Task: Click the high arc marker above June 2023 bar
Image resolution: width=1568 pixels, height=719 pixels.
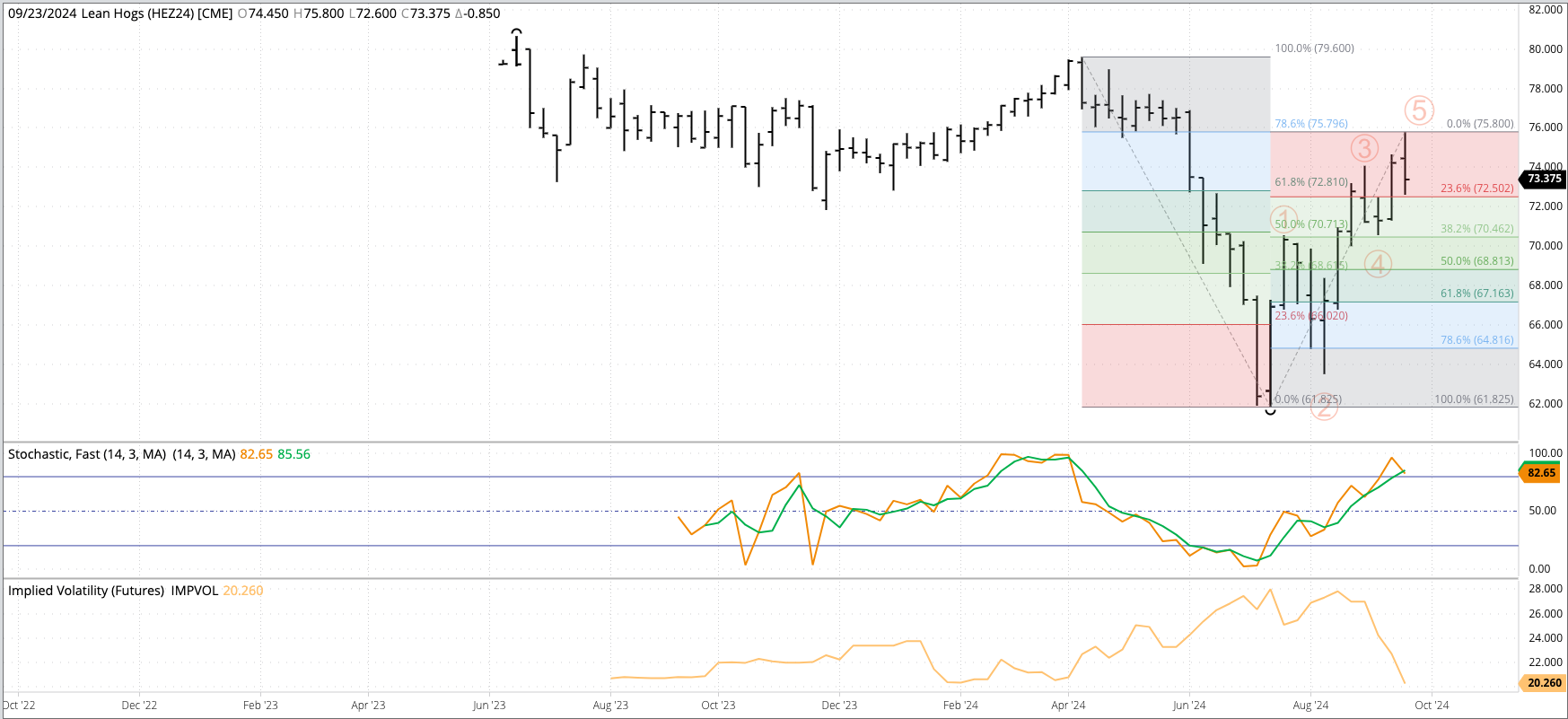Action: [x=516, y=32]
